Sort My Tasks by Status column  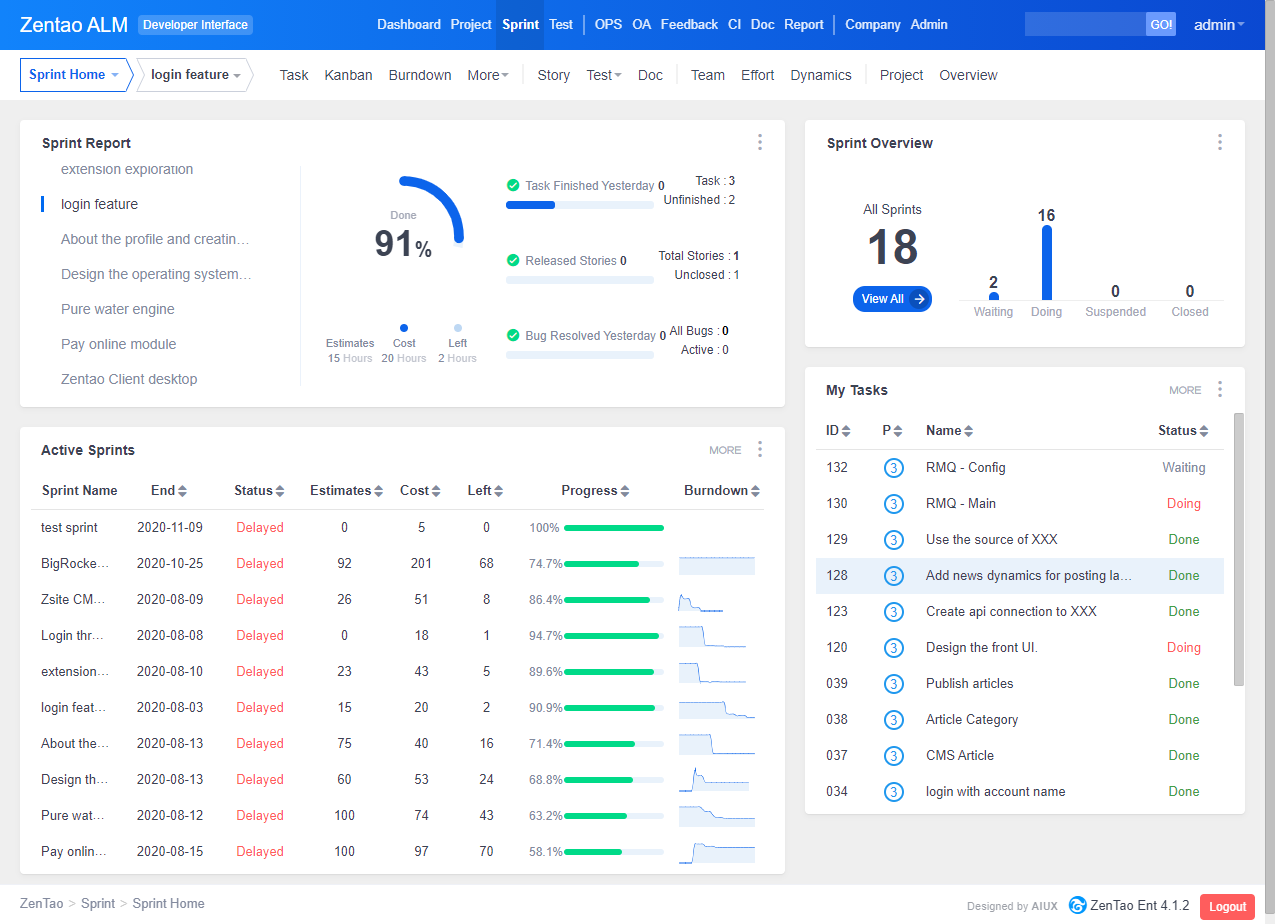pyautogui.click(x=1183, y=431)
